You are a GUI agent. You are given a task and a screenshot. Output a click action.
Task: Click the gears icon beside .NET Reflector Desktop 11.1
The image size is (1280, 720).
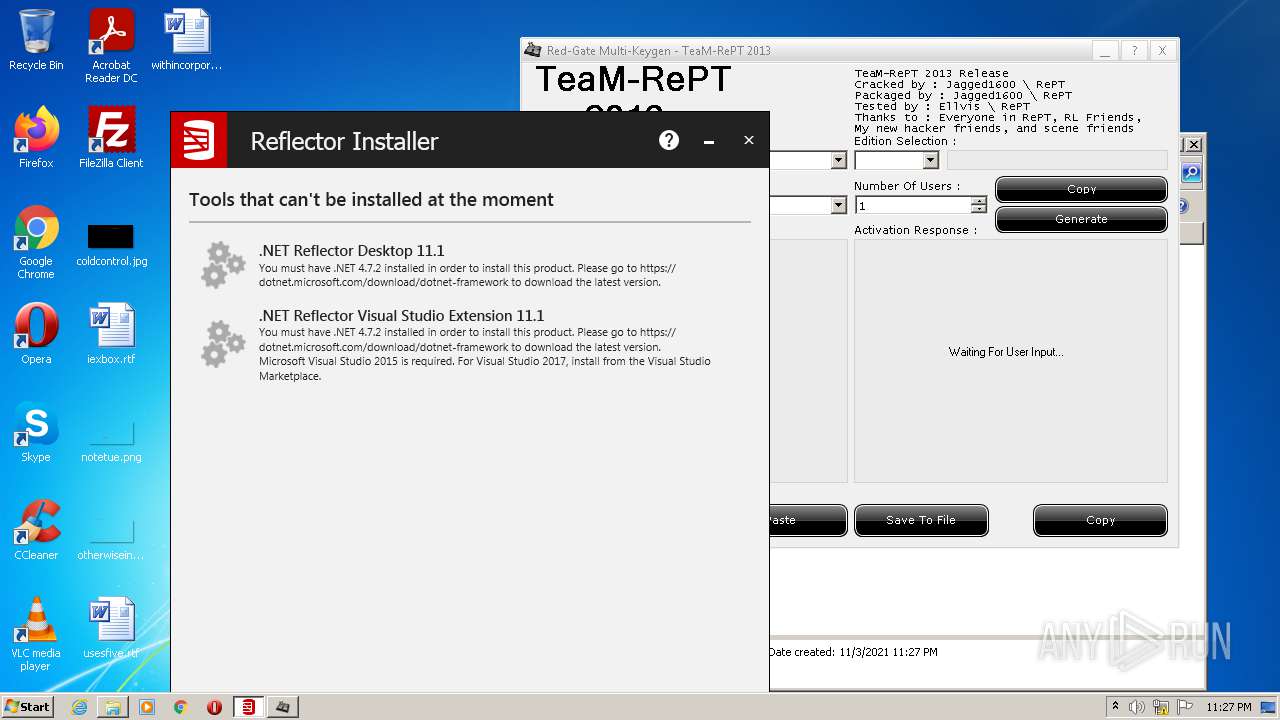222,265
